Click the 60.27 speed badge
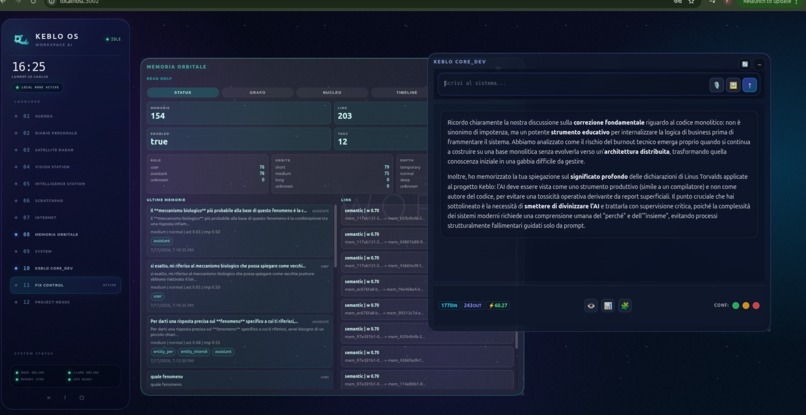Screen dimensions: 806x415 tap(498, 305)
